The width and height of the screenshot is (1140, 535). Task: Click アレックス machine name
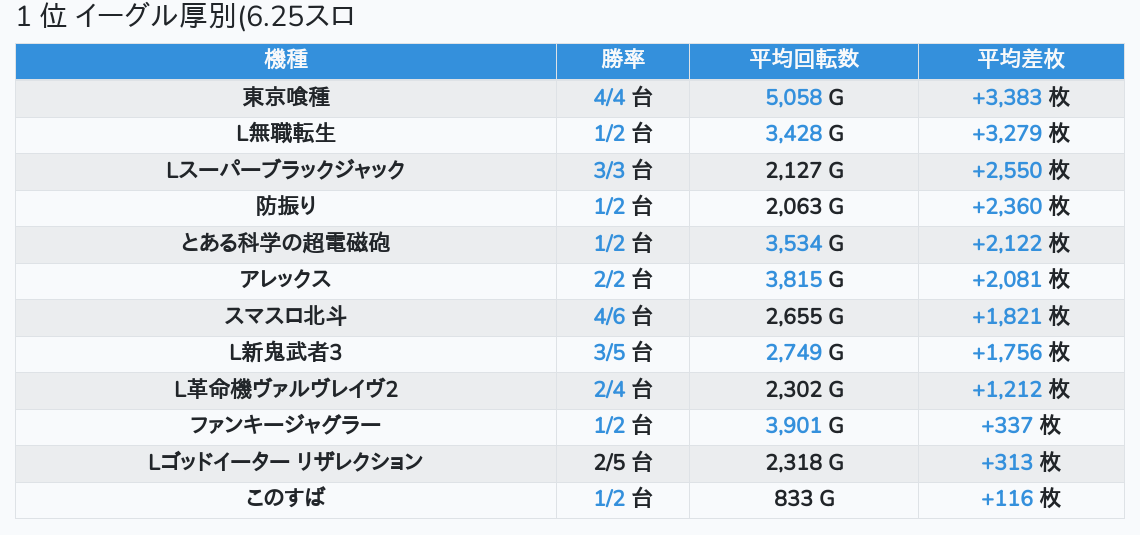(x=286, y=280)
